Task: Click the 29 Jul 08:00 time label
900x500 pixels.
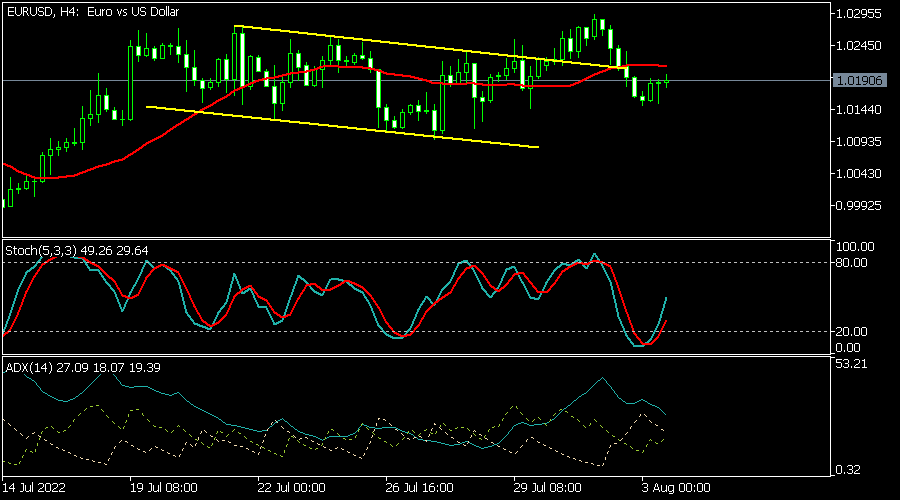Action: tap(548, 488)
